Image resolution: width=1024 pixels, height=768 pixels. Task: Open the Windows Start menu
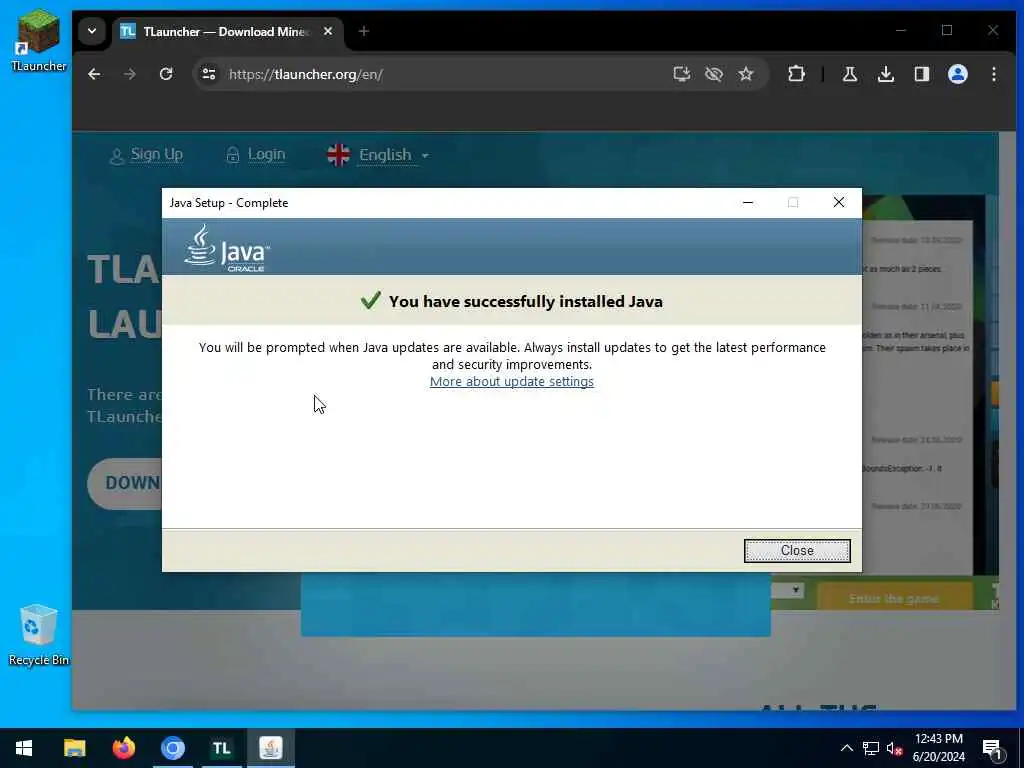pos(24,748)
